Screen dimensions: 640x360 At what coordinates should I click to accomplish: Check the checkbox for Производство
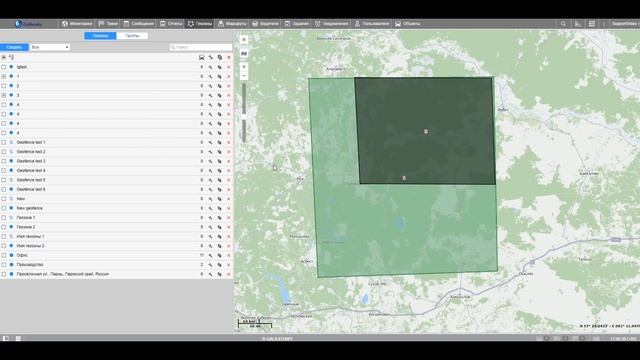[4, 264]
